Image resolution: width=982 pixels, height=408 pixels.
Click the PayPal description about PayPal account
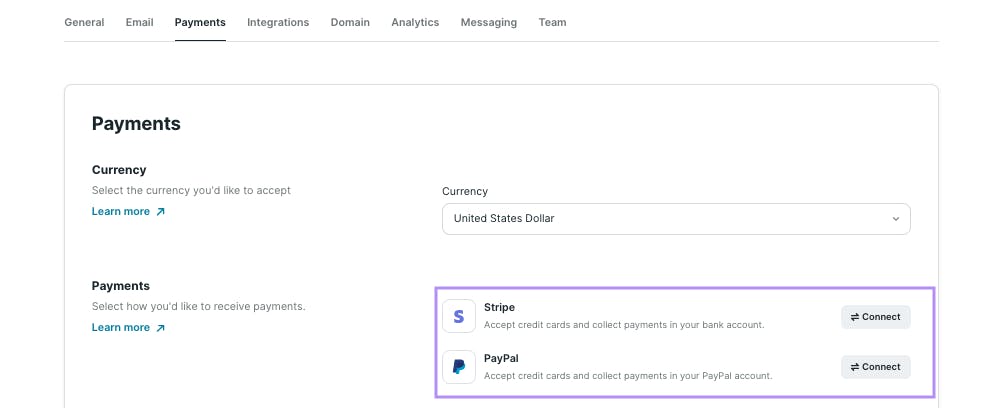628,376
